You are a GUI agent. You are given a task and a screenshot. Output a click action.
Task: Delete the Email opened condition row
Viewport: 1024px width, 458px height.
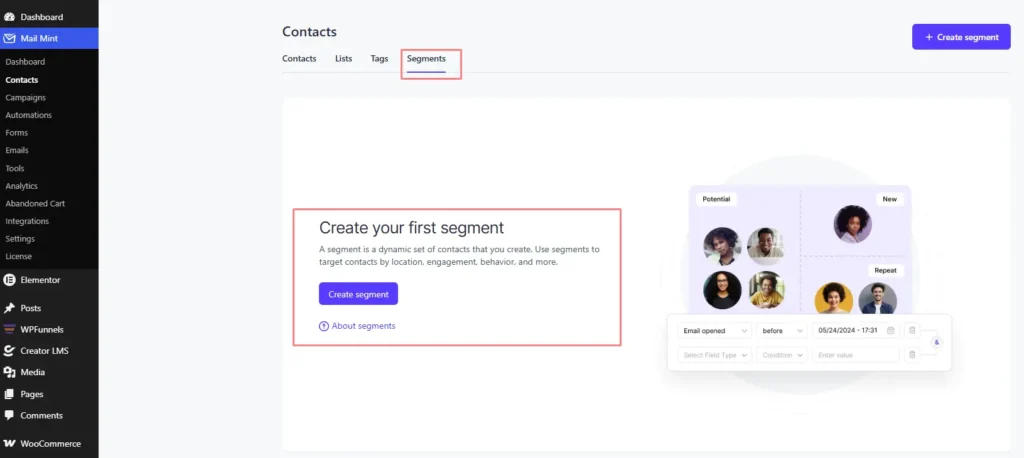912,331
